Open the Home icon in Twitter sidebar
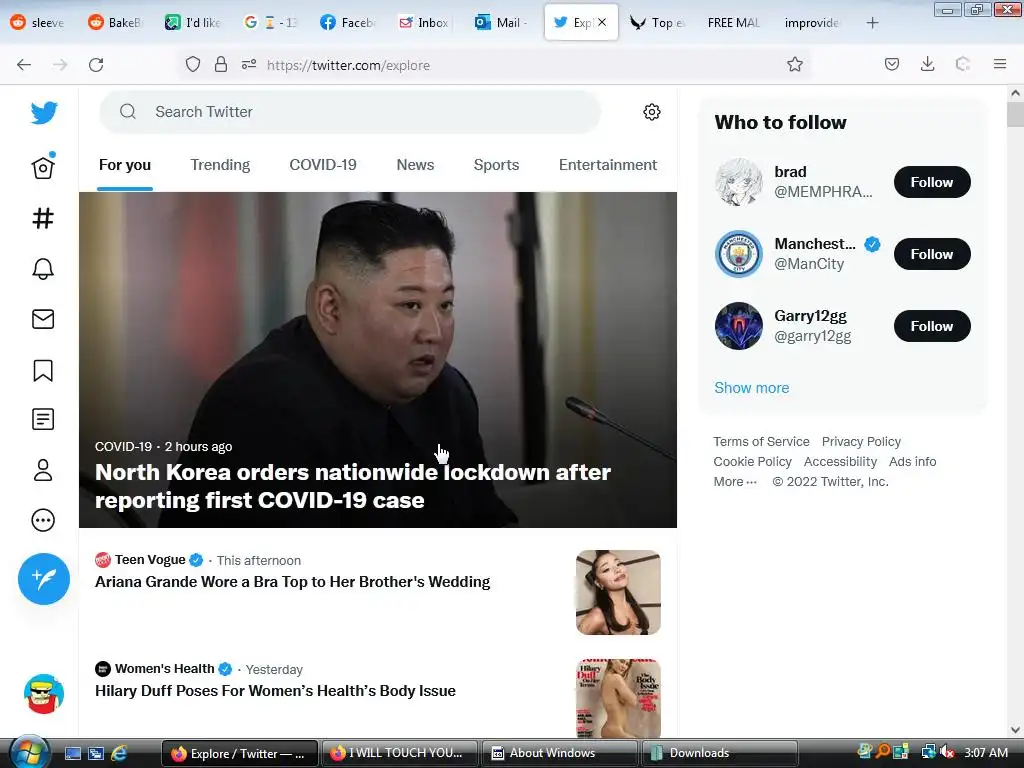Screen dimensions: 1024x768 (43, 167)
